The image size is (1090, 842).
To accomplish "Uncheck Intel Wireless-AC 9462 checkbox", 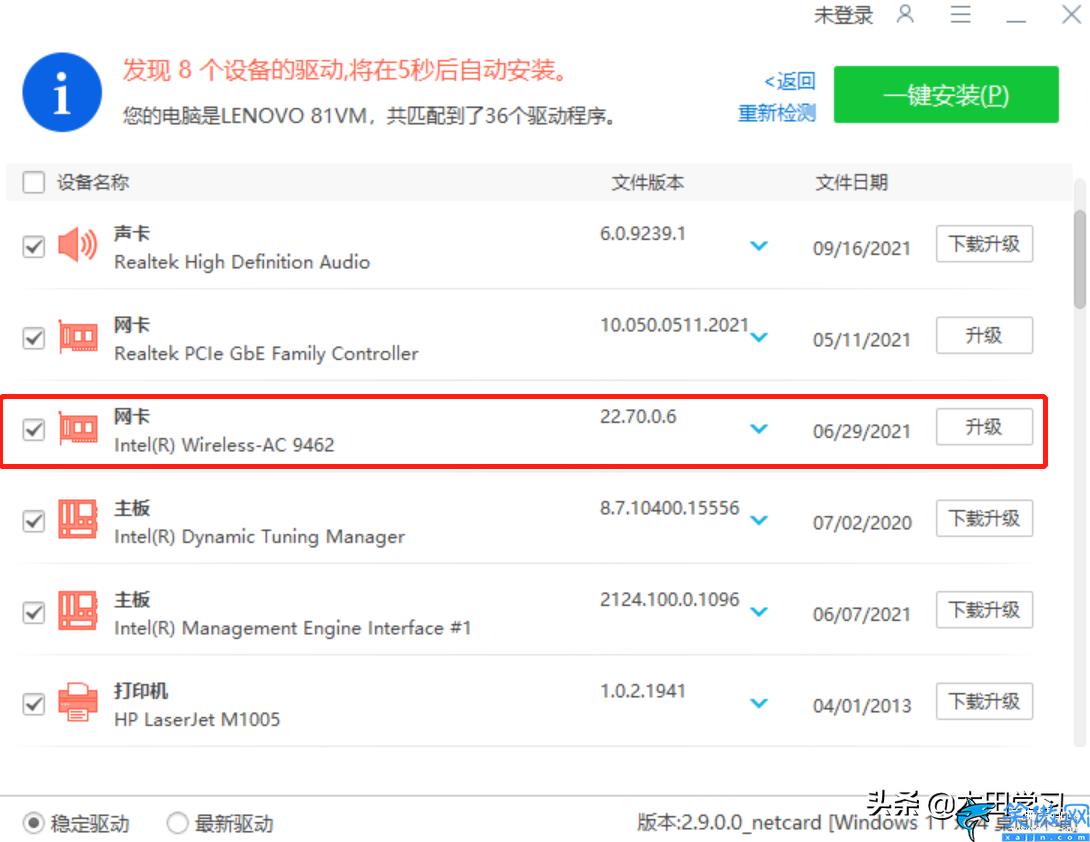I will point(33,429).
